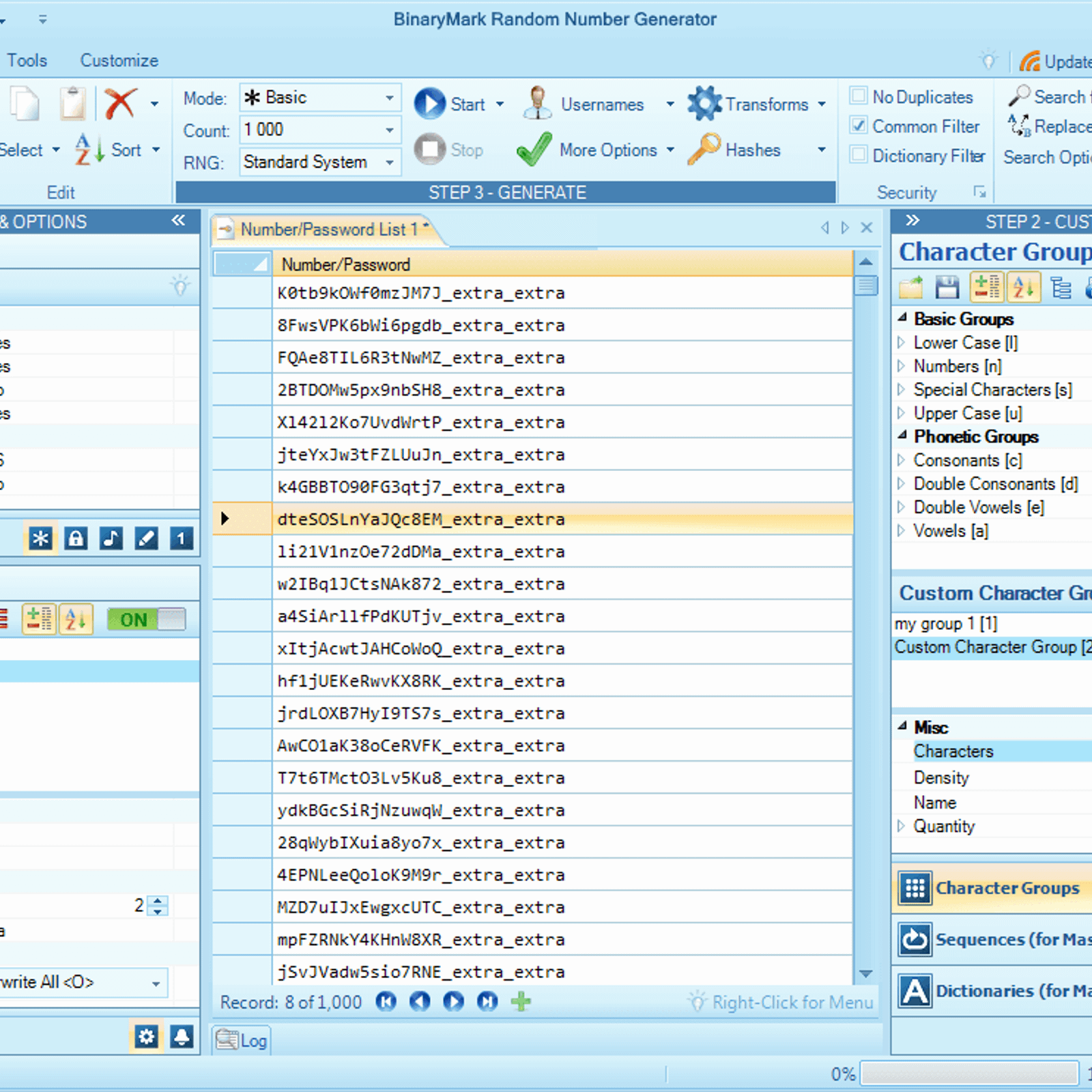This screenshot has height=1092, width=1092.
Task: Select my group 1 [1] custom group
Action: pos(992,624)
